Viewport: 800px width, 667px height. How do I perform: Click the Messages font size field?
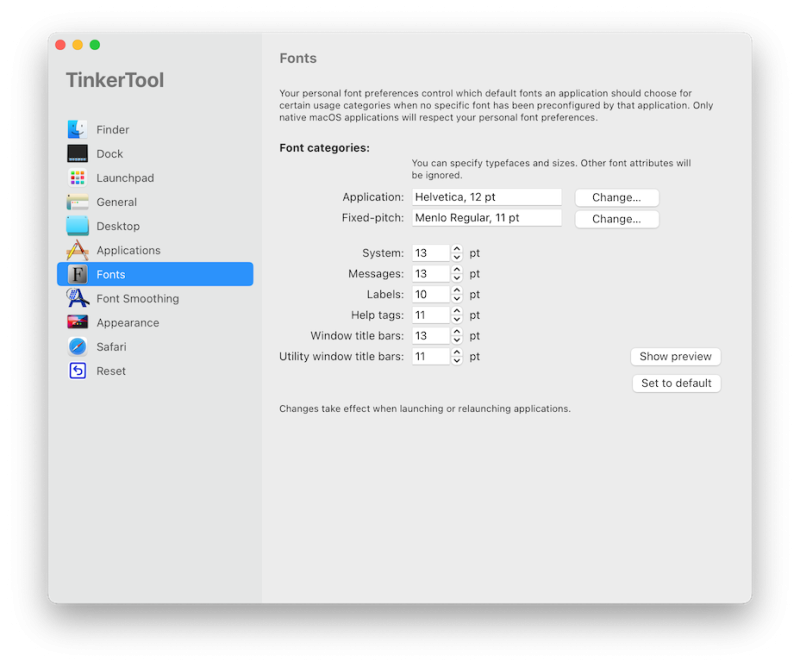point(431,274)
